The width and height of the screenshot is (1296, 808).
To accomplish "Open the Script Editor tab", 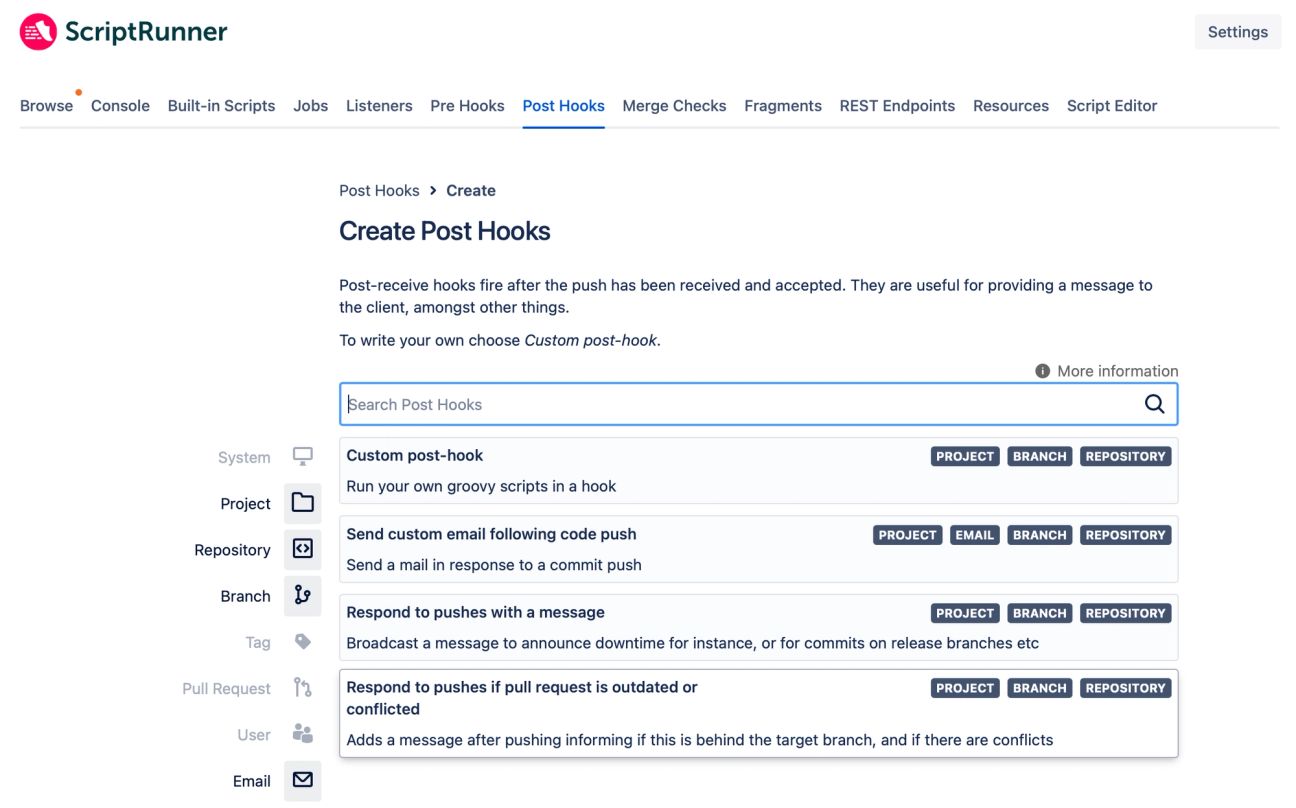I will click(x=1112, y=106).
